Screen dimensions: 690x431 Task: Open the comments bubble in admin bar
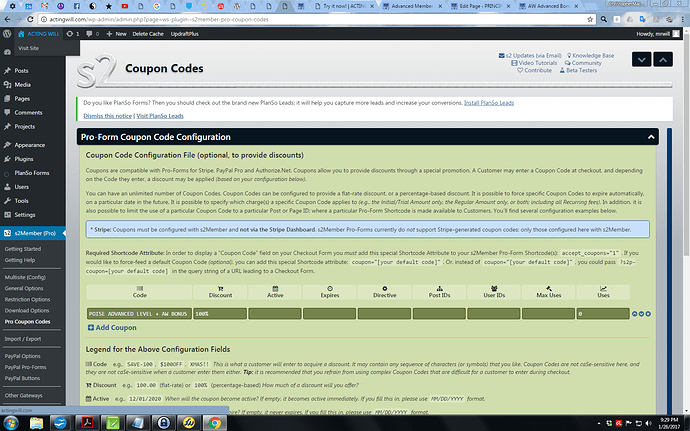(92, 34)
